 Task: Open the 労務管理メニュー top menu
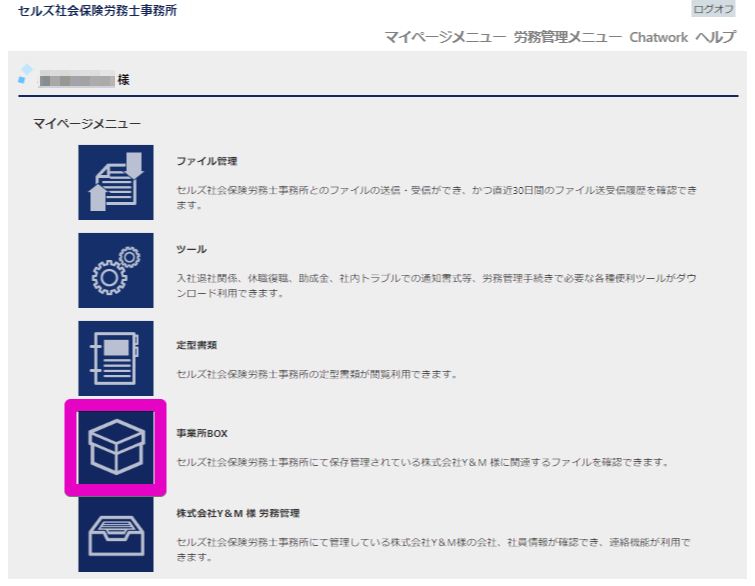(x=568, y=37)
